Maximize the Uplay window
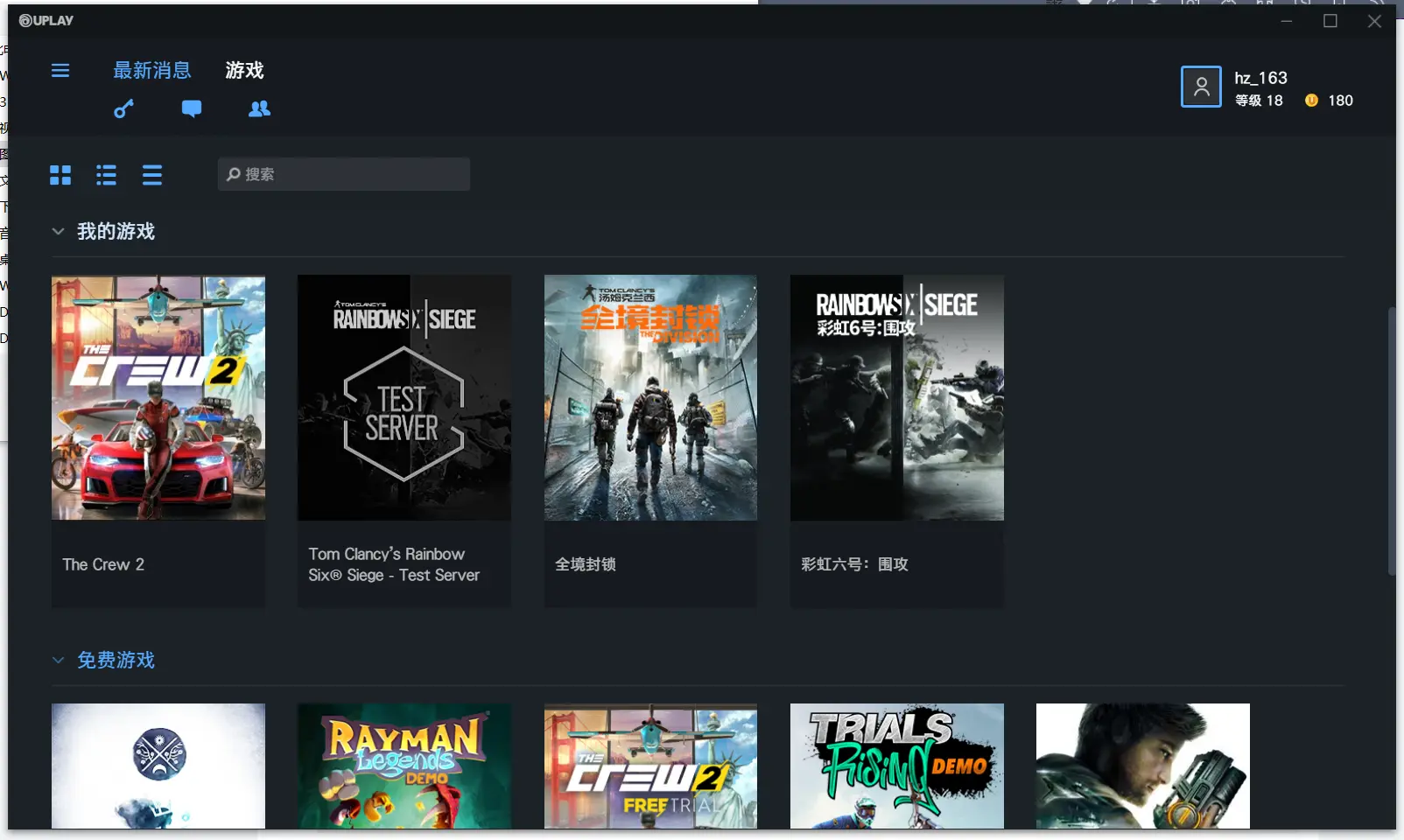Image resolution: width=1404 pixels, height=840 pixels. [x=1330, y=21]
